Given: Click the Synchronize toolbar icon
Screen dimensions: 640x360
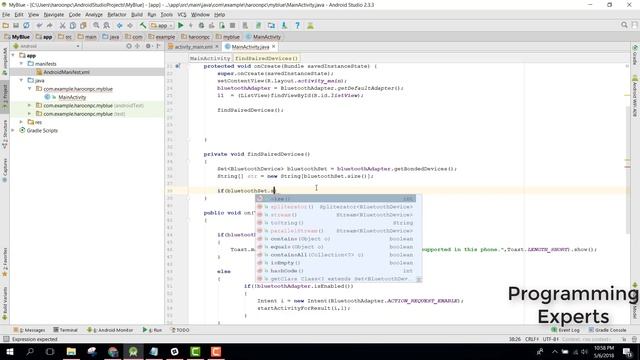Looking at the screenshot, I should [27, 25].
